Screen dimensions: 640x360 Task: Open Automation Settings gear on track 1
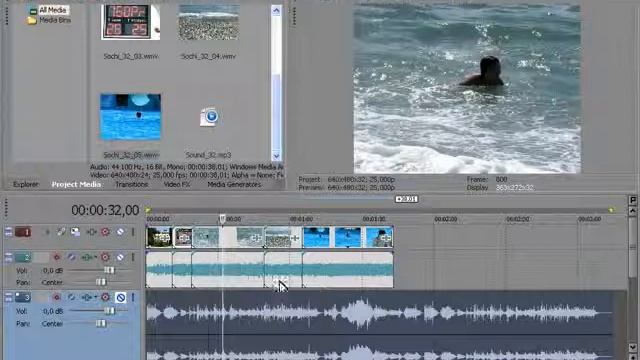(x=105, y=232)
